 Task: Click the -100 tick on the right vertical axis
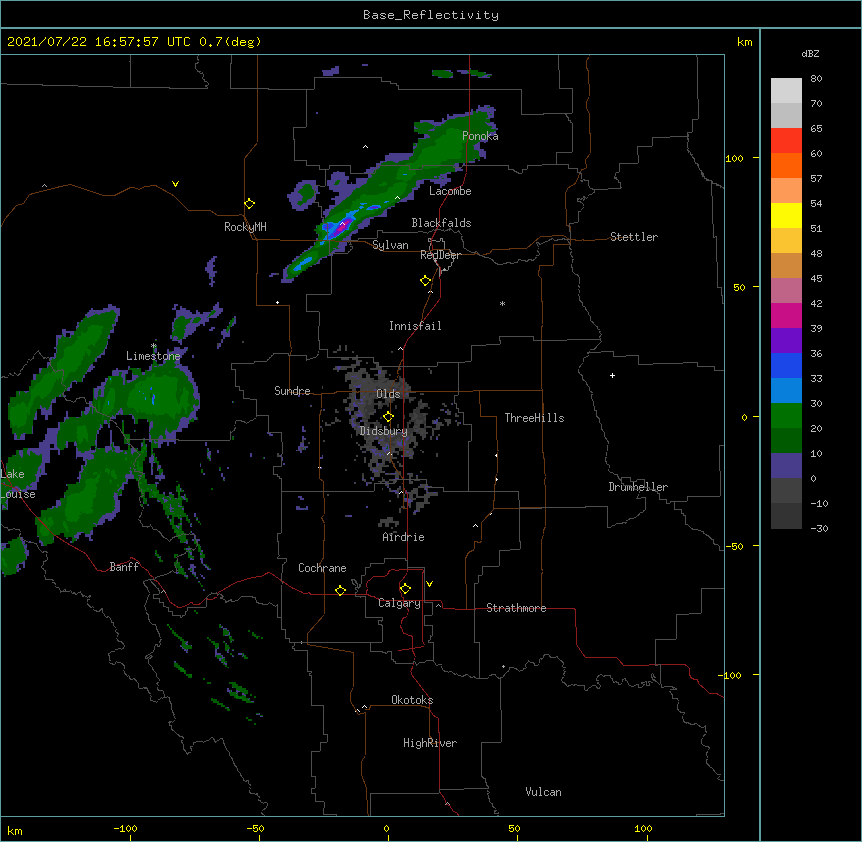coord(731,675)
